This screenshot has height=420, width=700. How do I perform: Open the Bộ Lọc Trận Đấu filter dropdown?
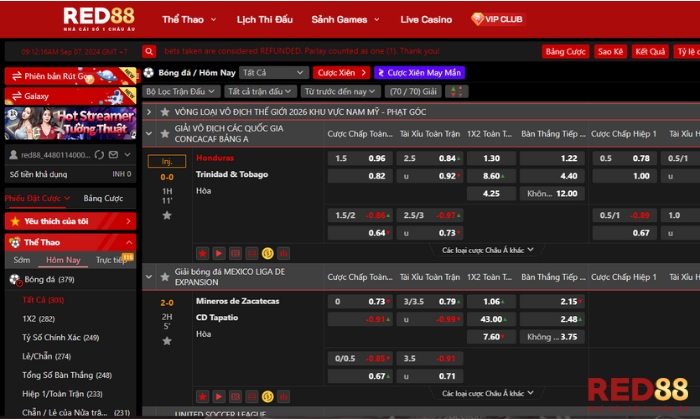click(181, 91)
